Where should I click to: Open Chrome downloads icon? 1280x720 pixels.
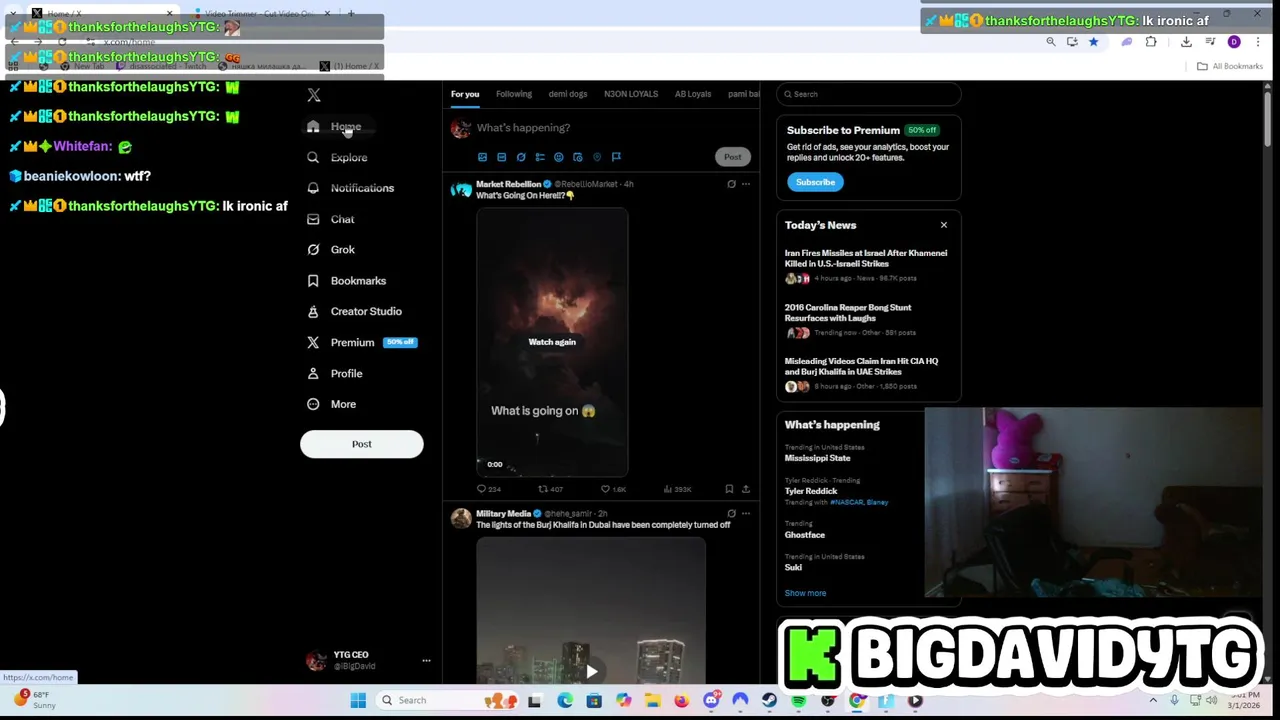[1186, 42]
